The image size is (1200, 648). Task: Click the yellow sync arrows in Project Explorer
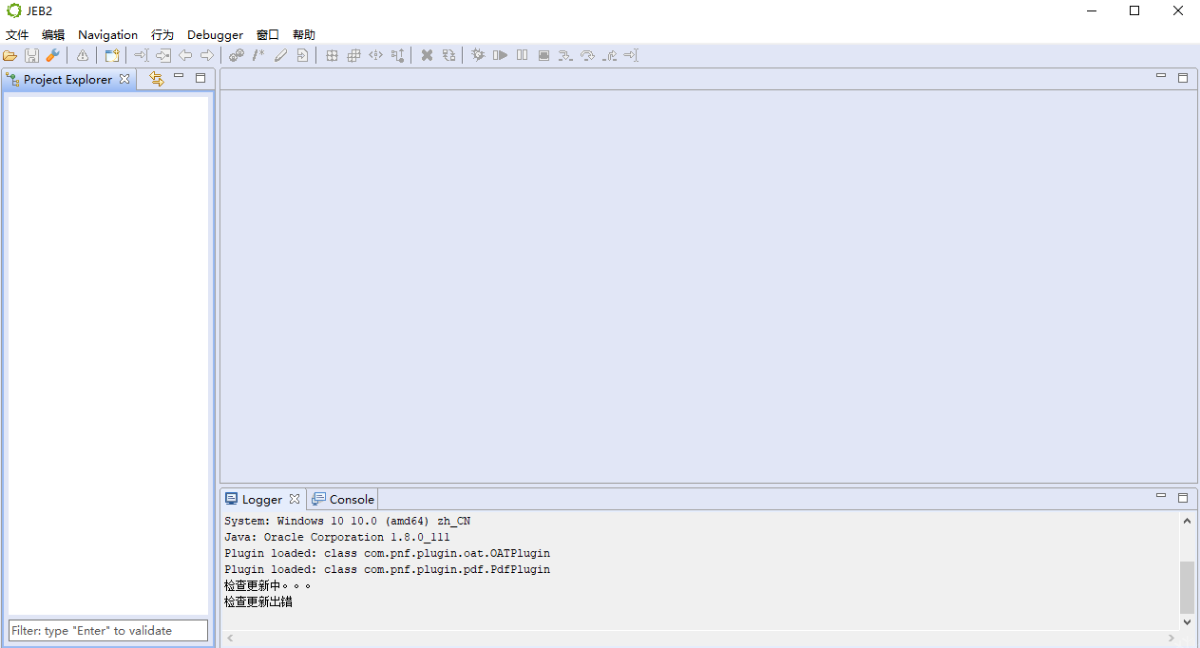click(x=156, y=78)
